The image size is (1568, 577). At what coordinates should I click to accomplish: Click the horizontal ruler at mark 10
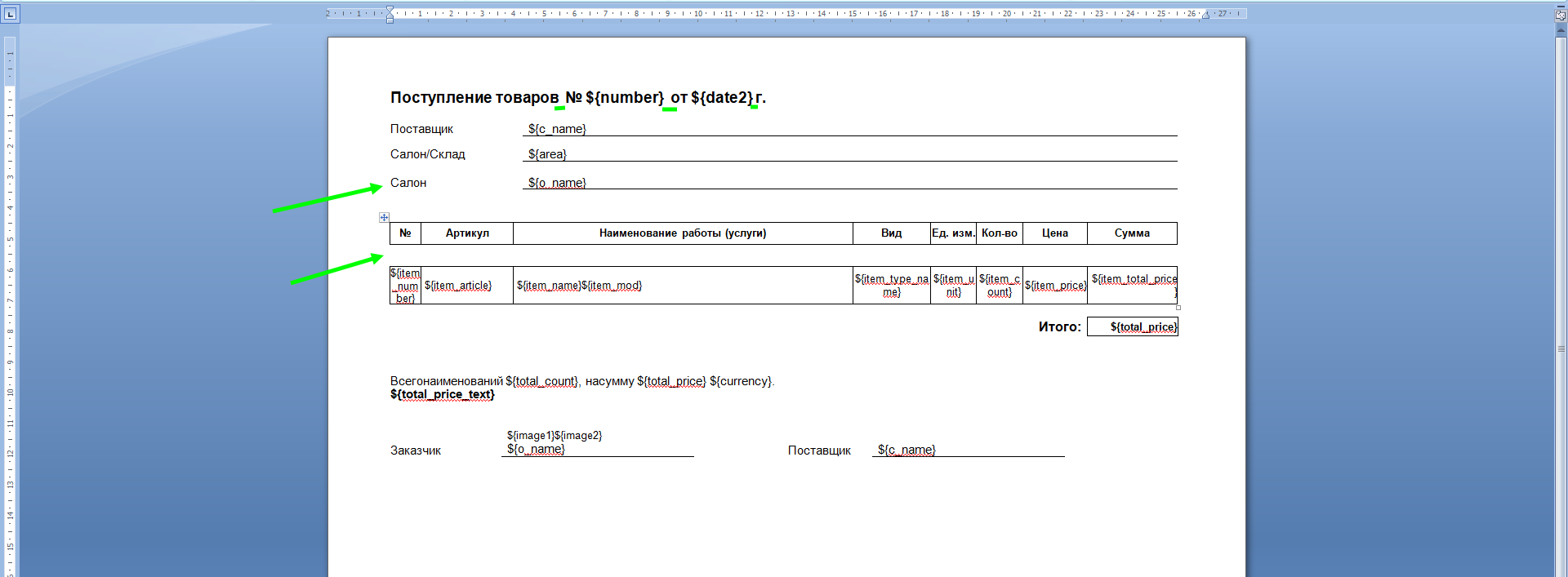(698, 14)
